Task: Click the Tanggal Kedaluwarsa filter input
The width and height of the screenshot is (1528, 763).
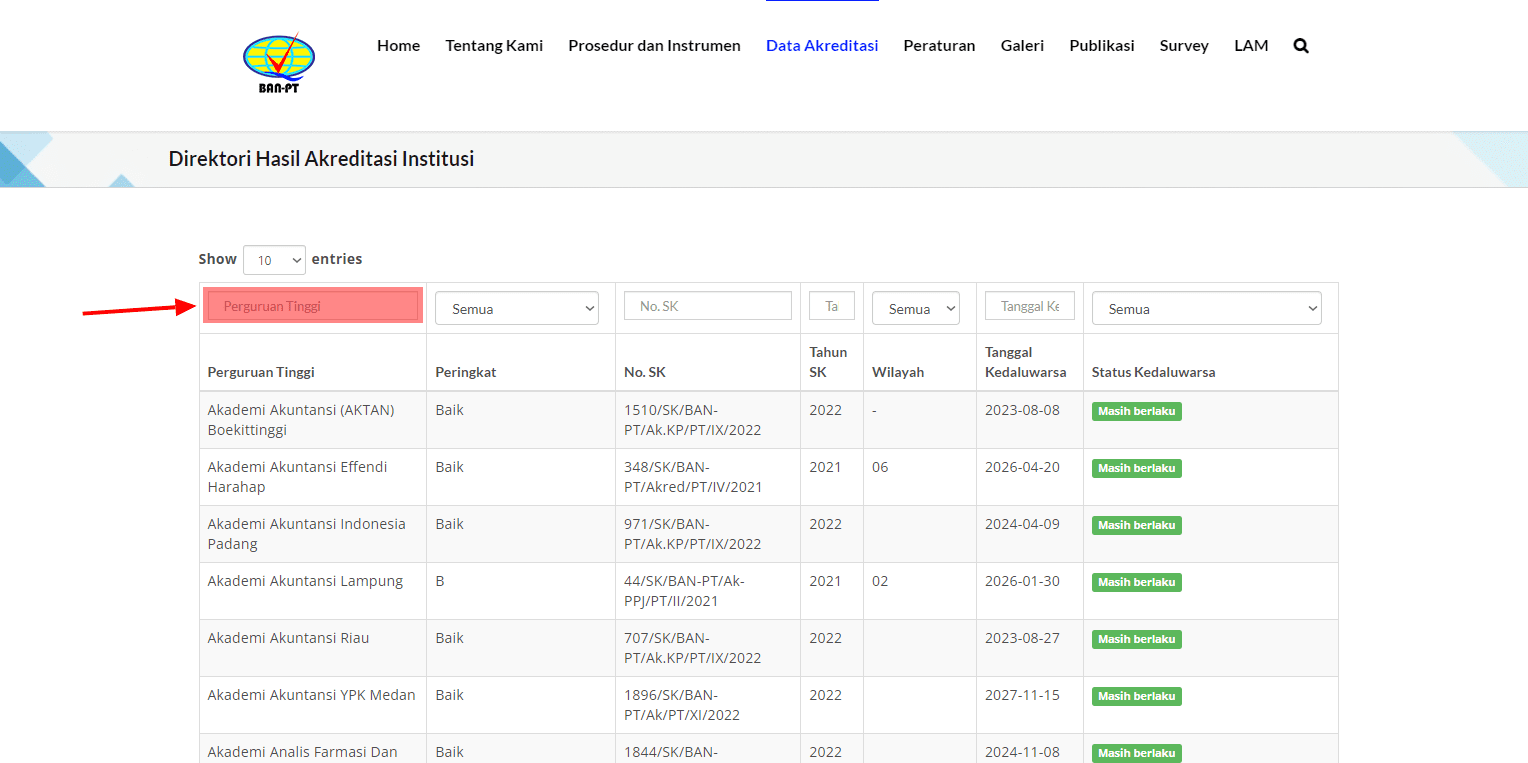Action: point(1029,306)
